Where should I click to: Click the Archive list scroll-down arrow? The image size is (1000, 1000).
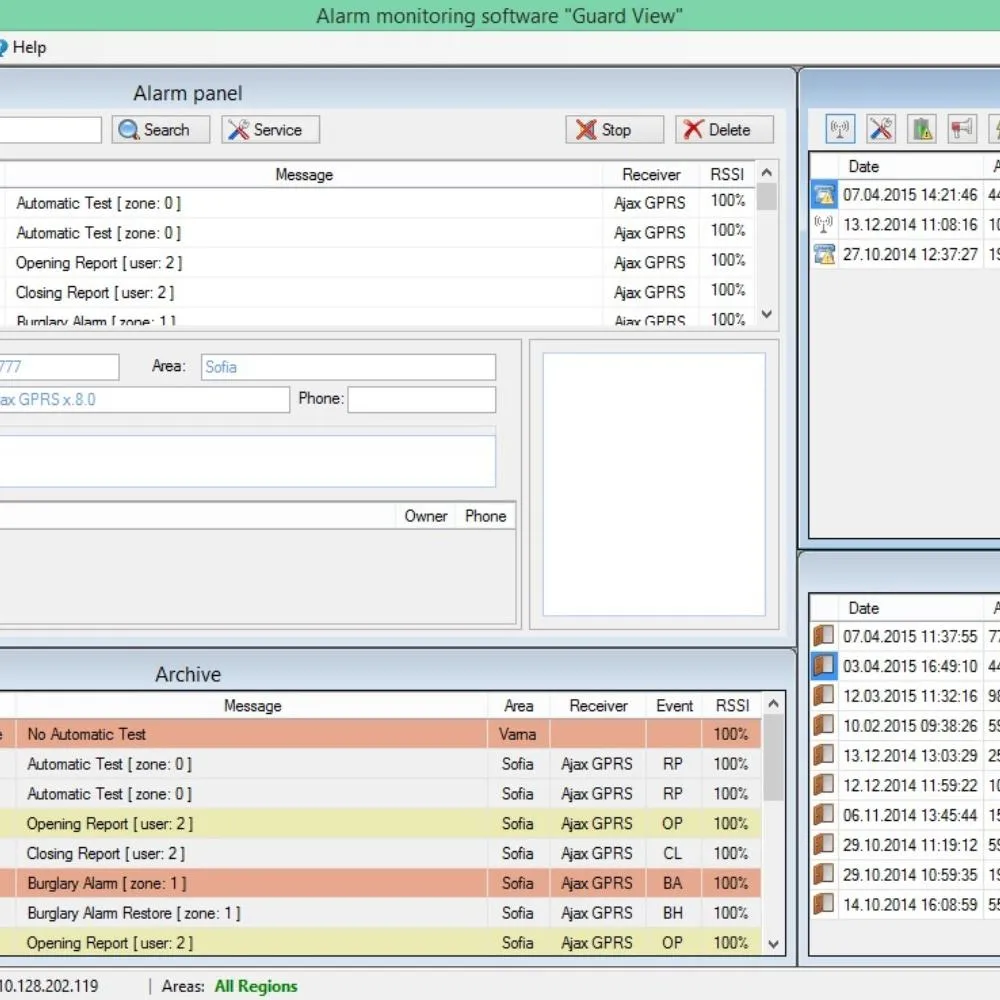(x=774, y=944)
